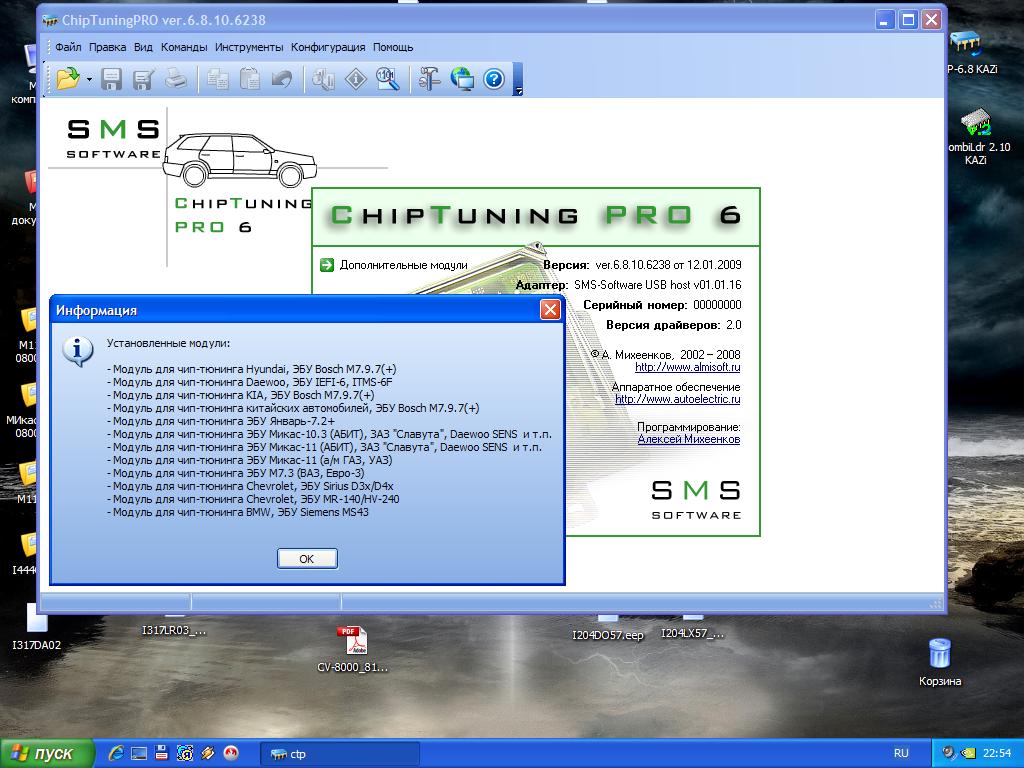
Task: Click the 22:54 taskbar clock
Action: [997, 753]
